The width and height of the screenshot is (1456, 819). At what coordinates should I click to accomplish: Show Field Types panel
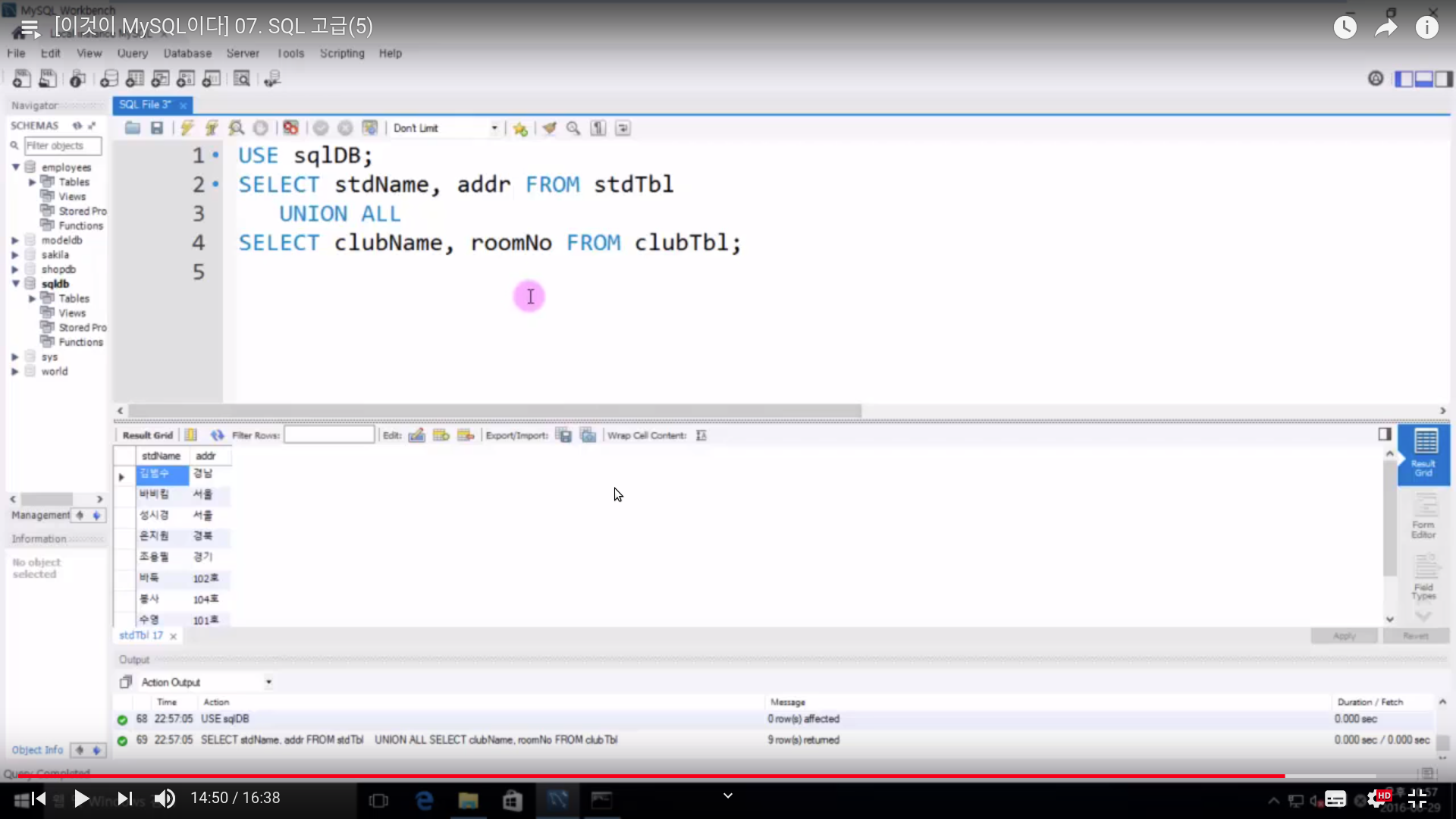1424,578
